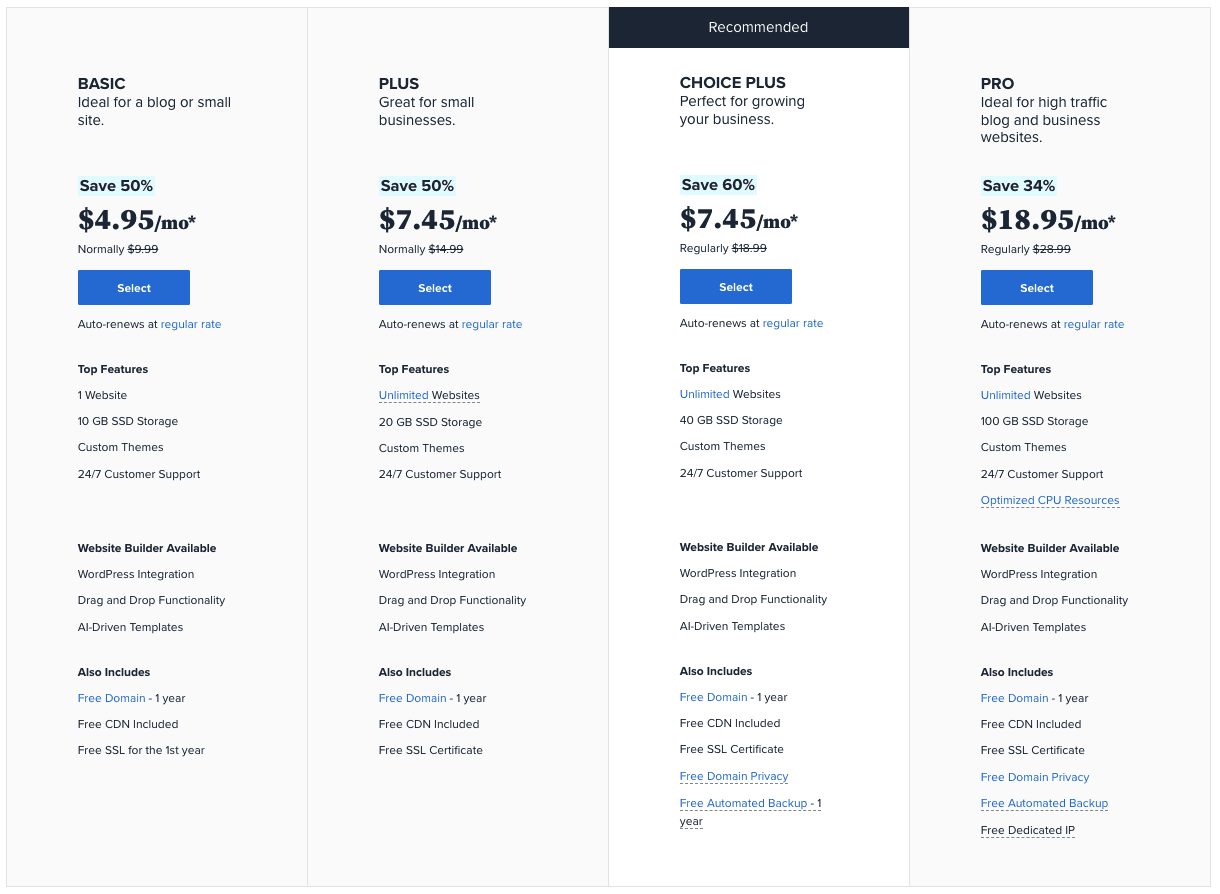1220x894 pixels.
Task: Click 100 GB SSD Storage text
Action: 1035,422
